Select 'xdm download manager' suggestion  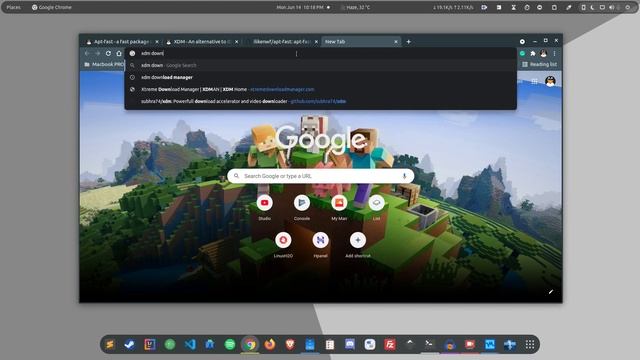320,77
